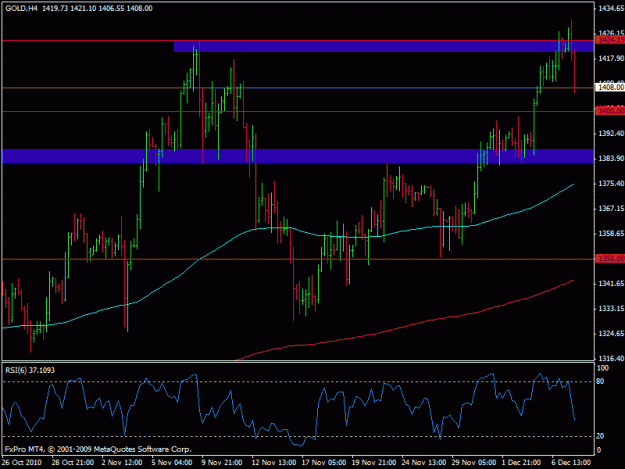Screen dimensions: 625x469
Task: Click the RSI scale value 80
Action: (x=600, y=381)
